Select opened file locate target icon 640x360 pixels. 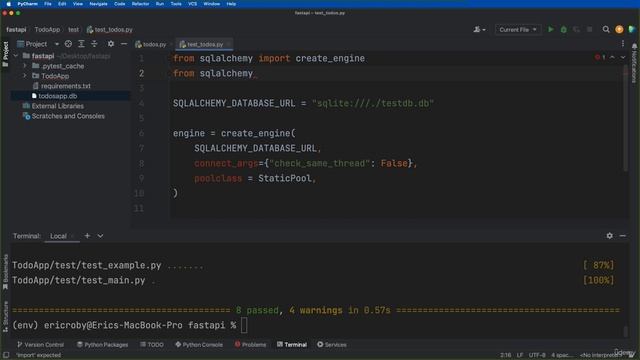(68, 44)
